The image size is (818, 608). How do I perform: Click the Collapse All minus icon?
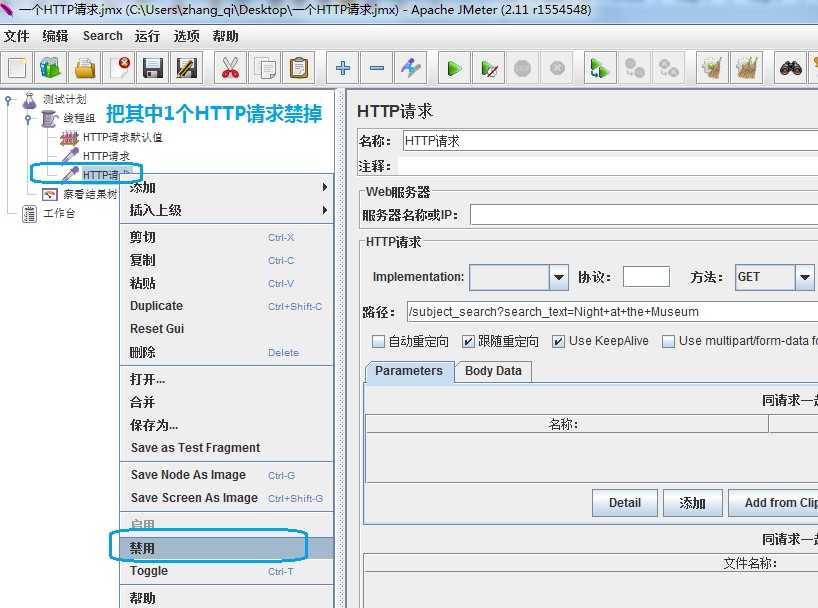(x=377, y=68)
